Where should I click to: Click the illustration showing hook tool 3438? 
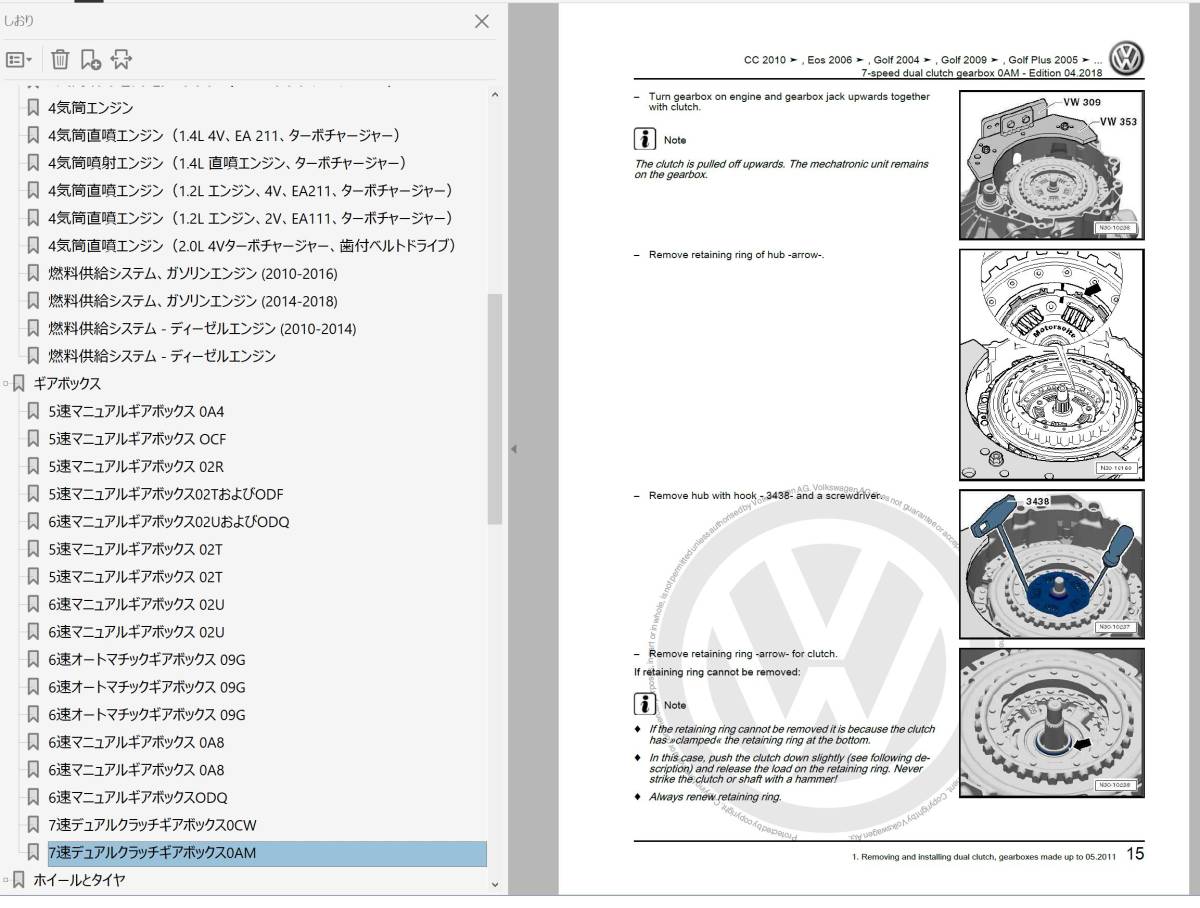pyautogui.click(x=1052, y=564)
